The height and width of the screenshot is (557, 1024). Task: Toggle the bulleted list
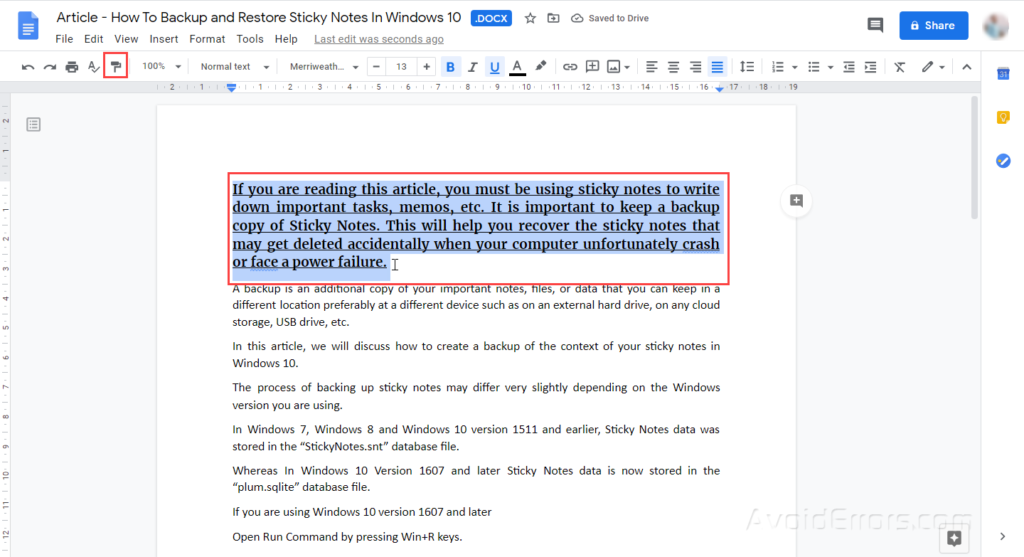(813, 67)
